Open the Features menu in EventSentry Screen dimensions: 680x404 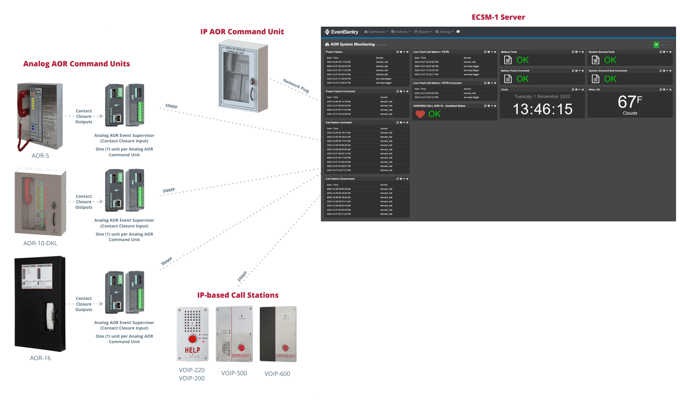[400, 32]
